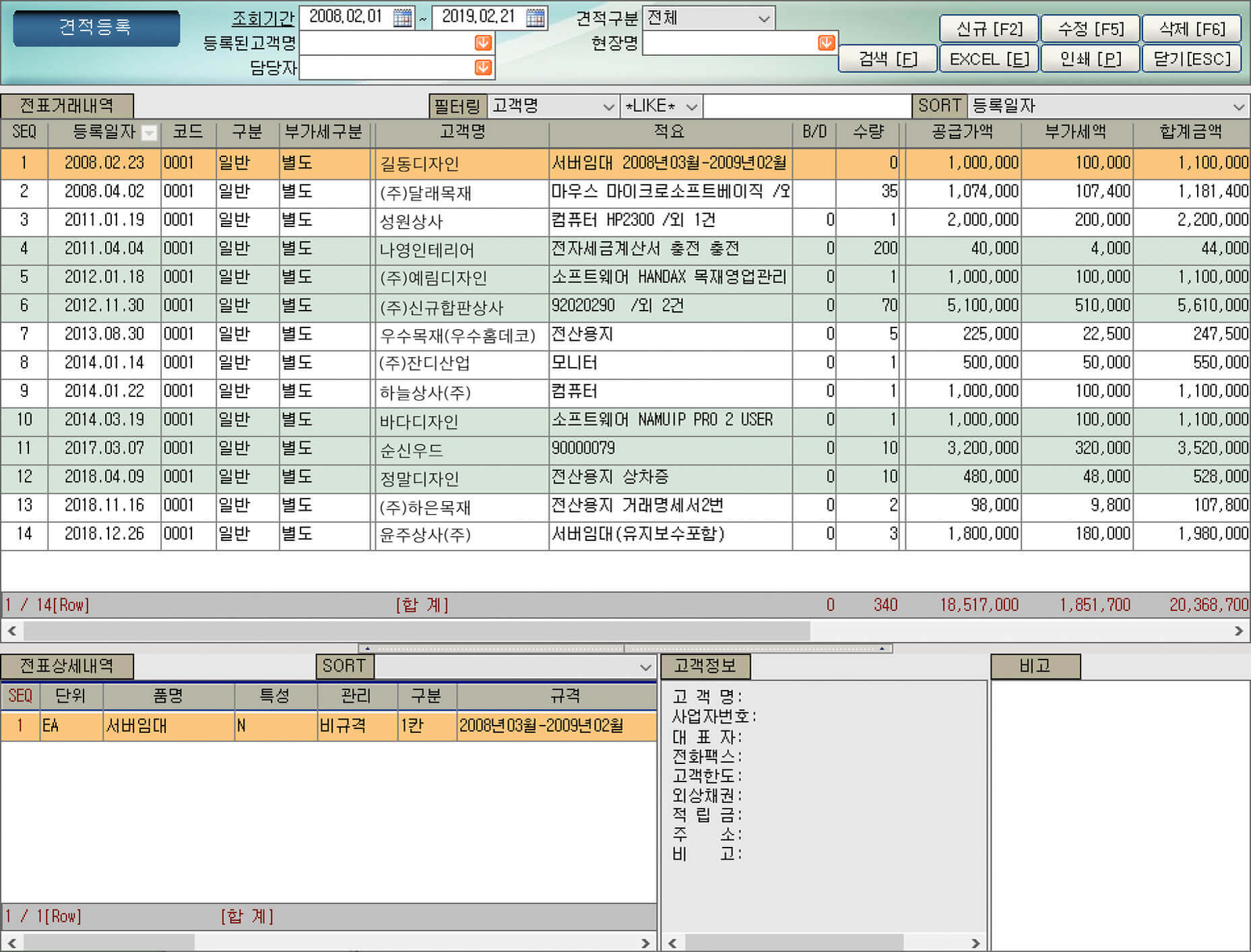Viewport: 1251px width, 952px height.
Task: Click left arrow of 고객정보 scrollbar
Action: pyautogui.click(x=672, y=943)
